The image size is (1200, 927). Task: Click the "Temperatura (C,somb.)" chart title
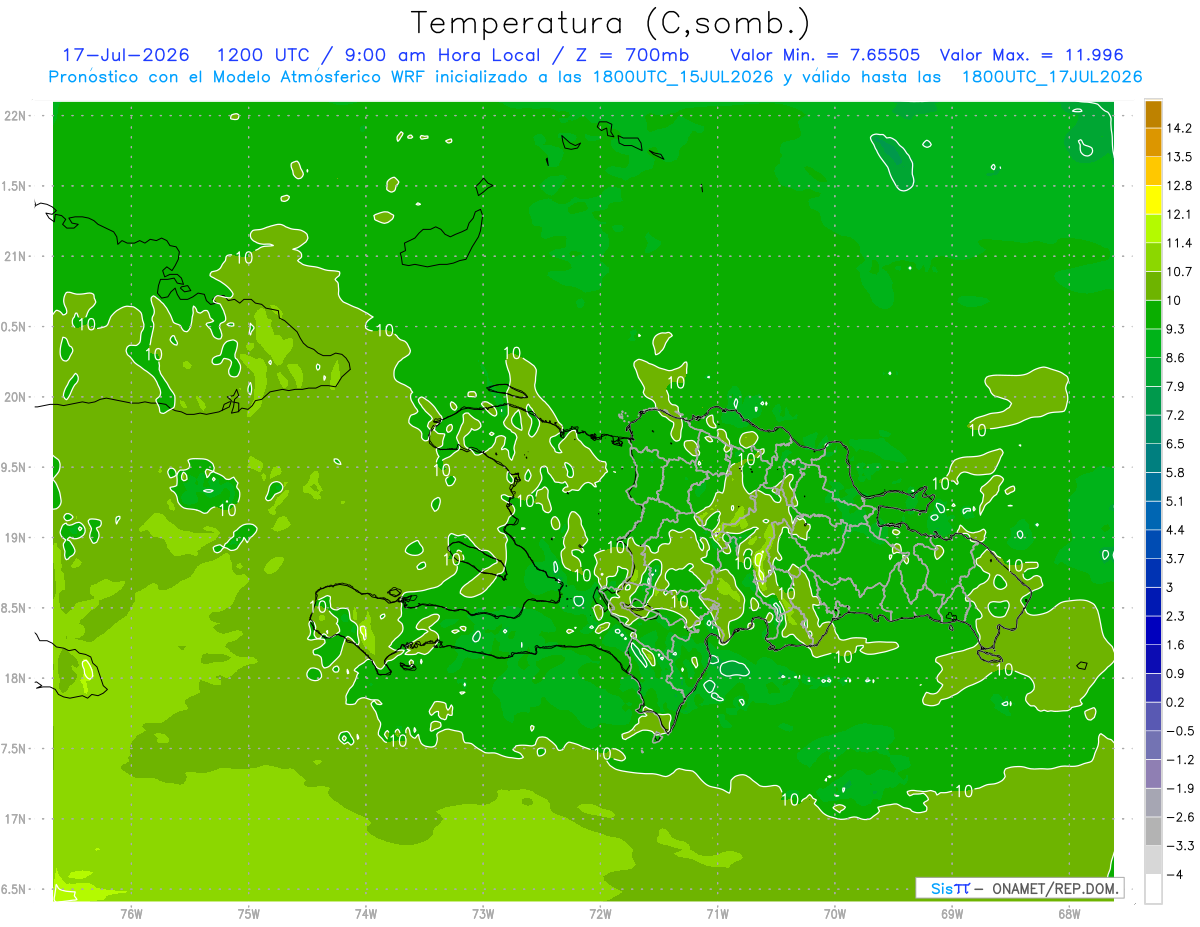click(x=611, y=23)
